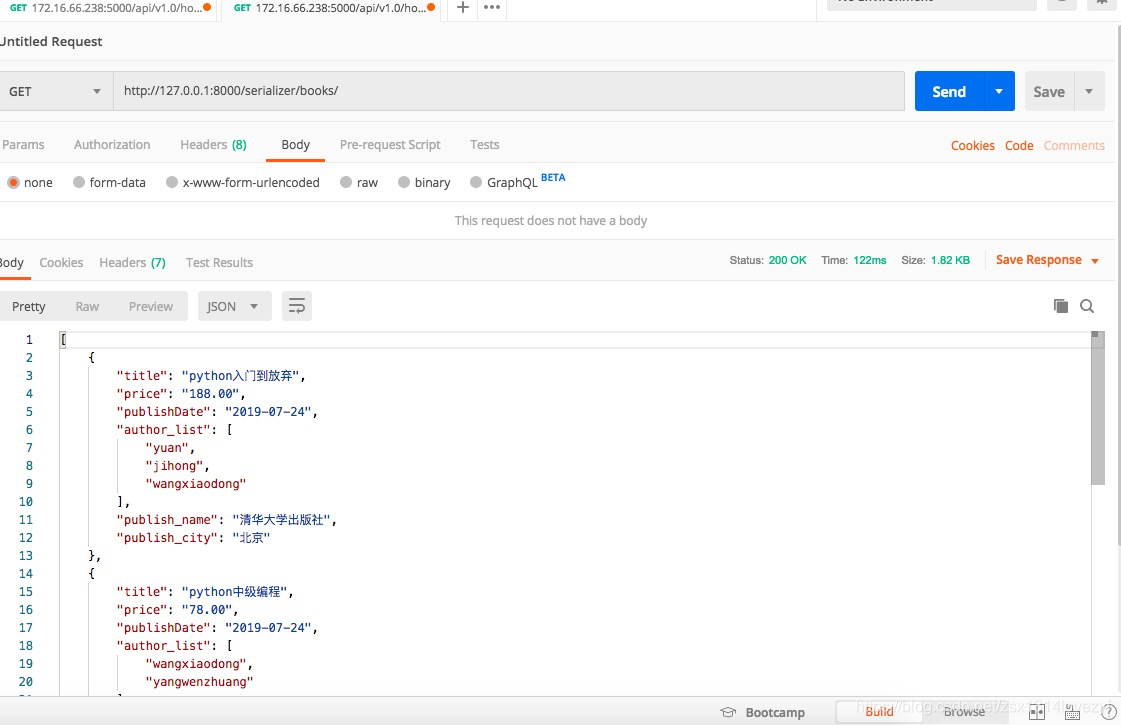
Task: Open the request Headers (8) tab
Action: point(213,144)
